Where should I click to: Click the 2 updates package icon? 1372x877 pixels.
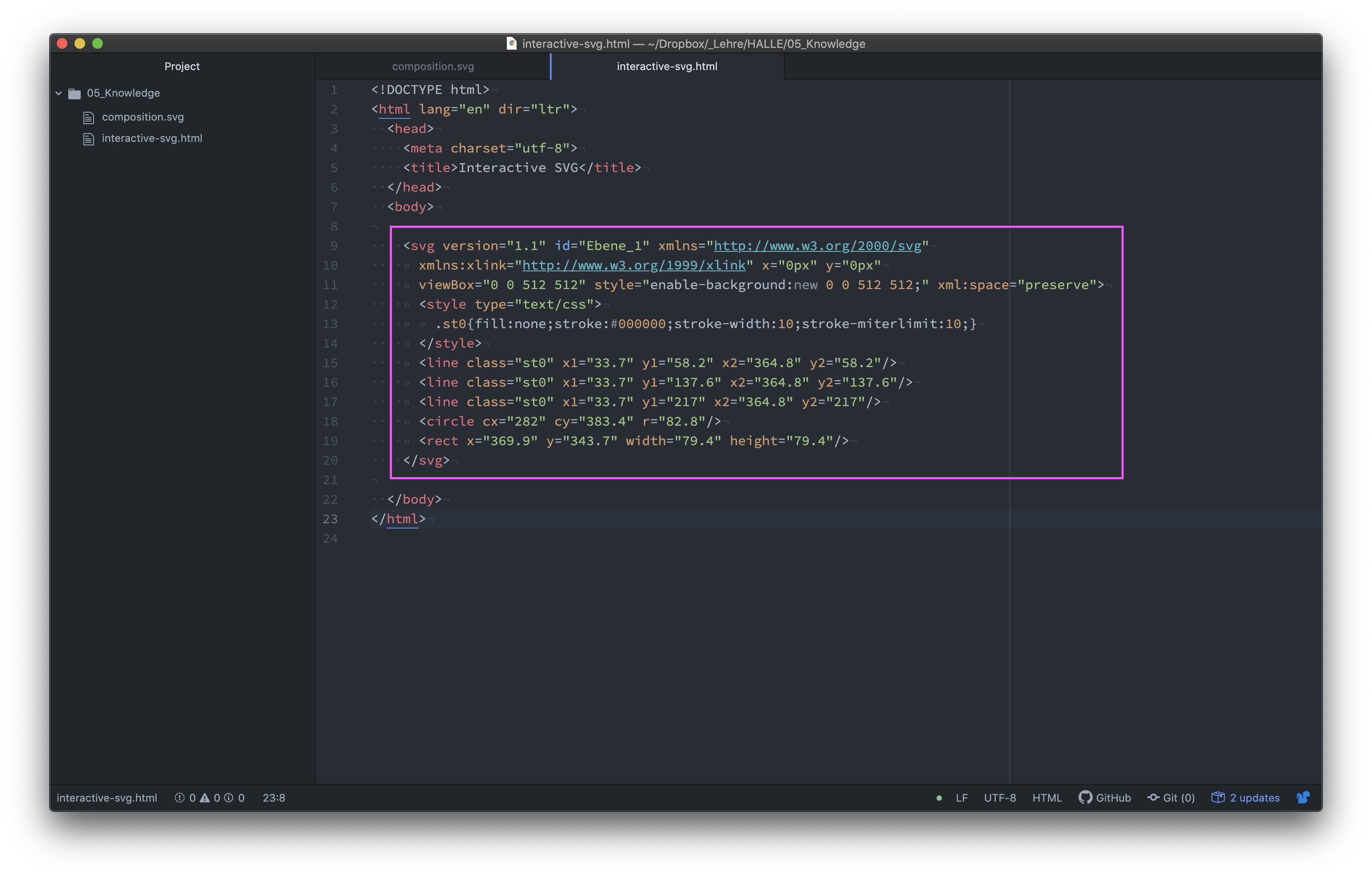pyautogui.click(x=1218, y=797)
